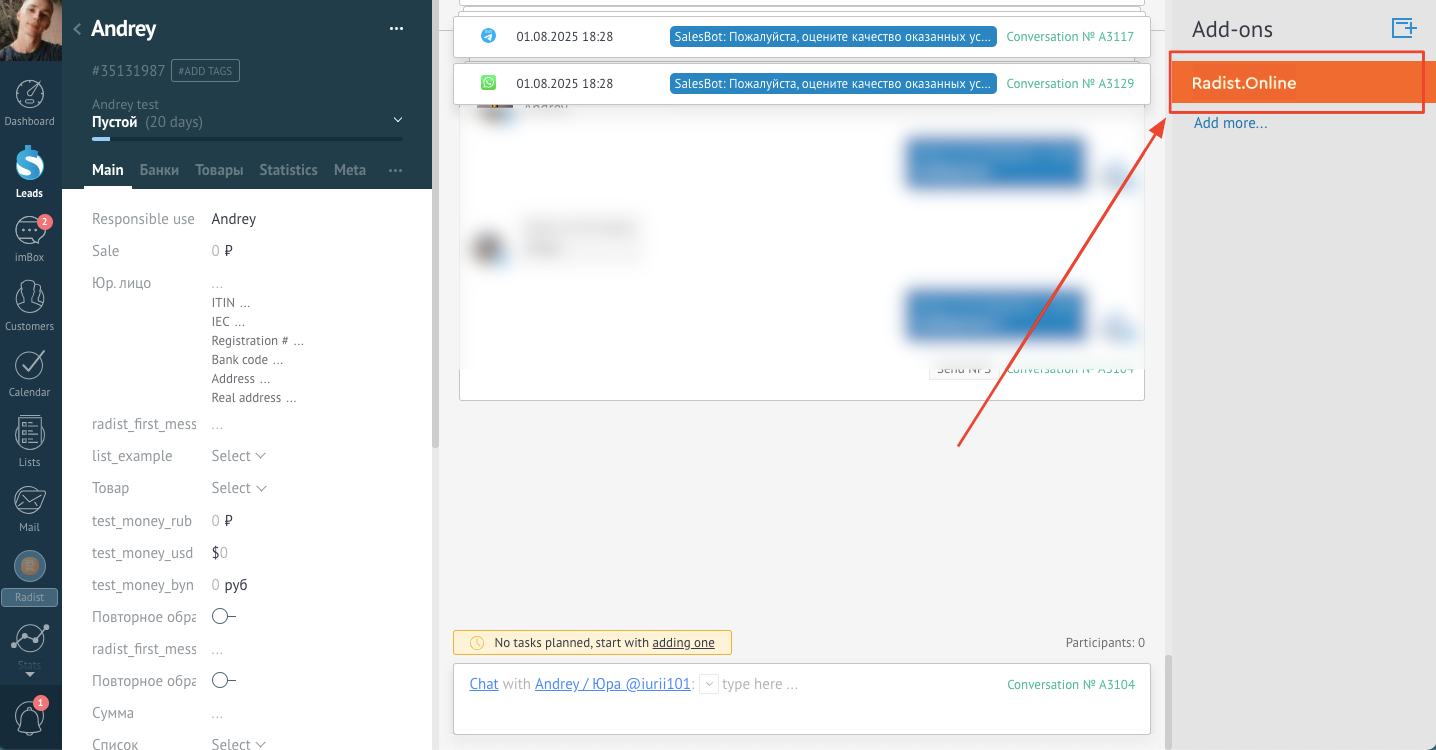Open the imBox messages icon

29,238
